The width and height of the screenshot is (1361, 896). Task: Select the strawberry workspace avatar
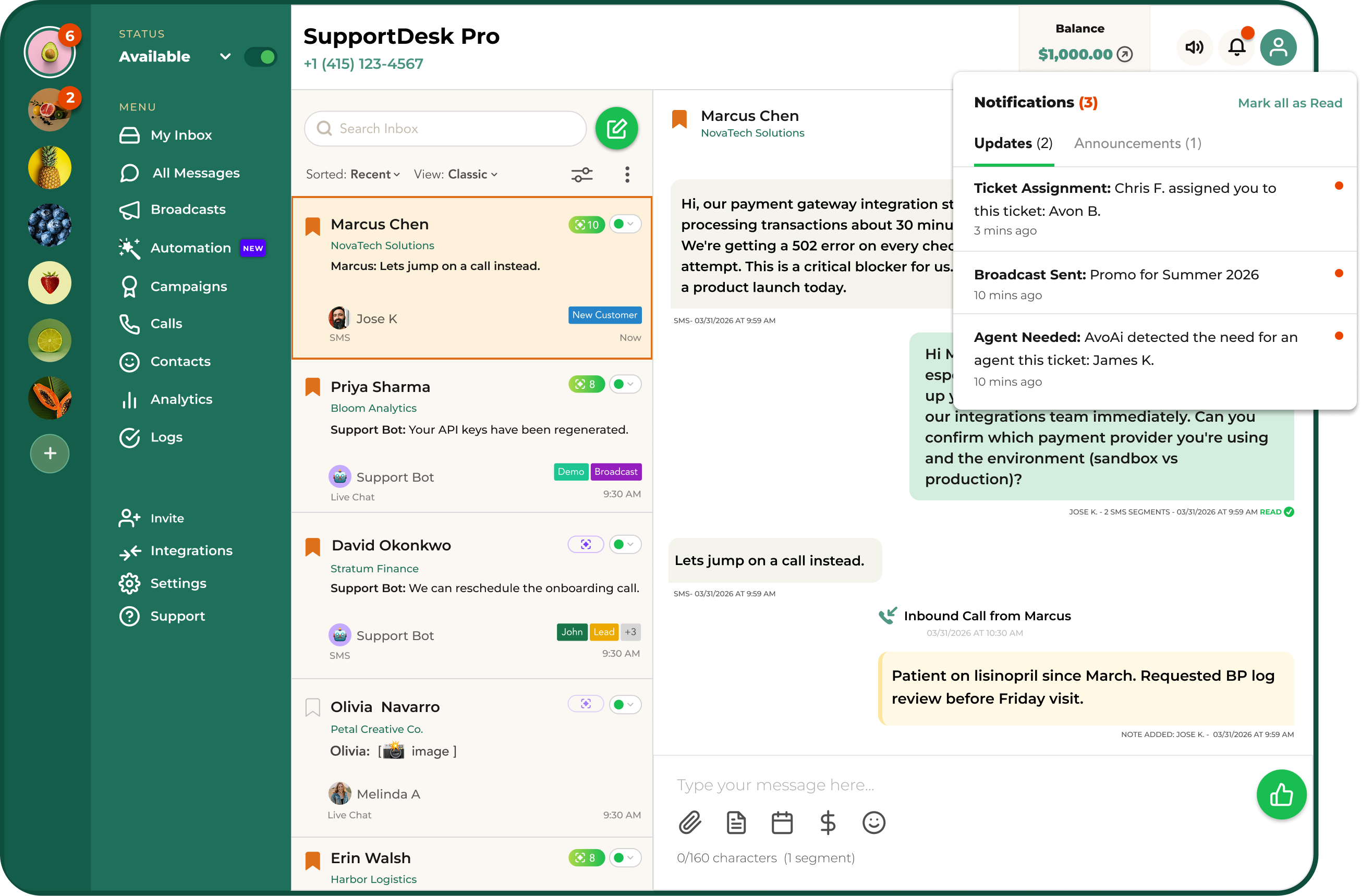50,283
